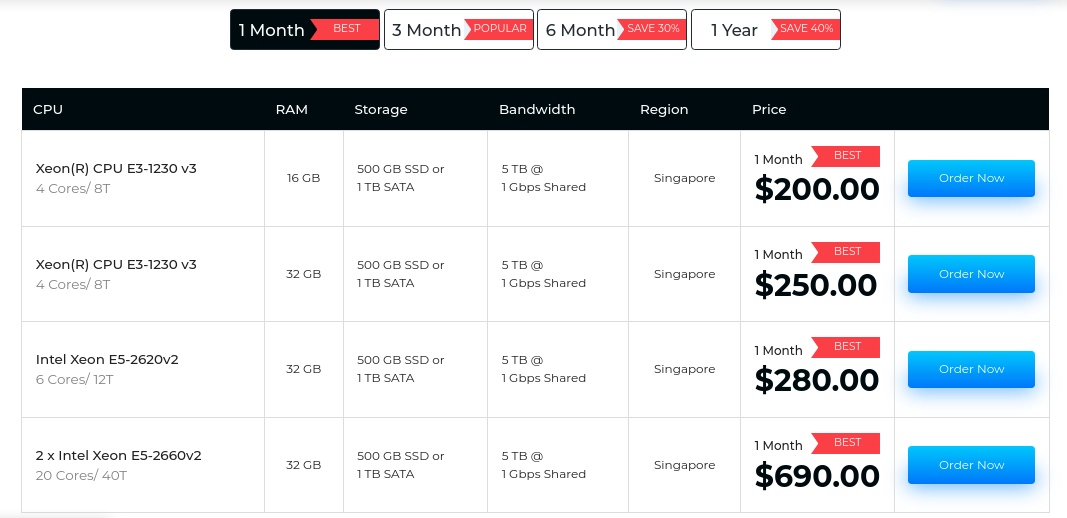Screen dimensions: 1067x518
Task: Order the $250.00 server with 32 GB RAM
Action: (970, 274)
